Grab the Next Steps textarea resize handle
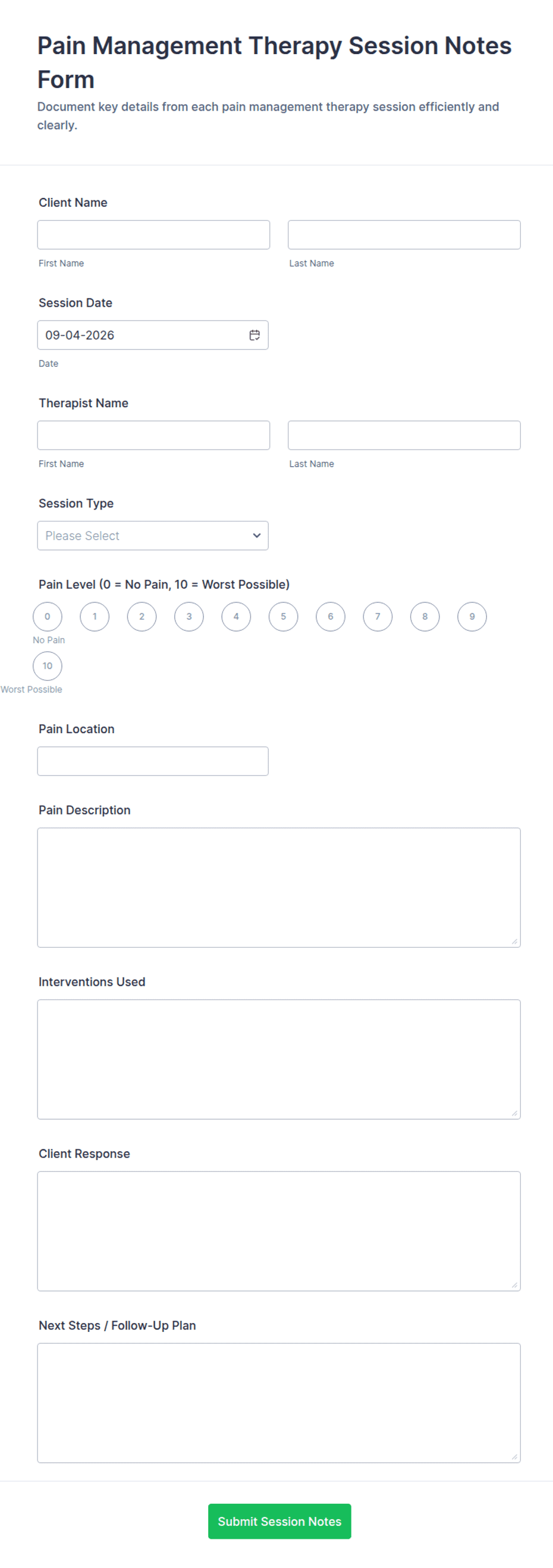This screenshot has height=1568, width=553. tap(514, 1457)
